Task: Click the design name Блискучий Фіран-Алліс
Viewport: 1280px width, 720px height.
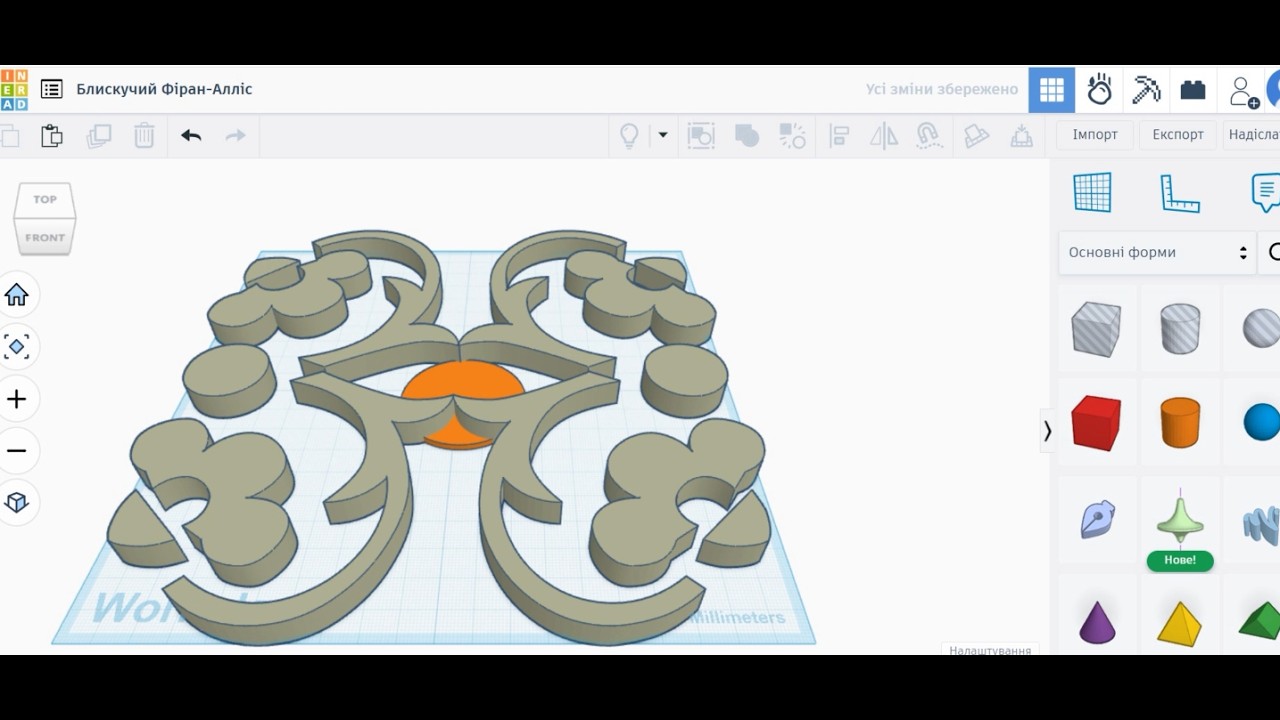Action: (164, 89)
